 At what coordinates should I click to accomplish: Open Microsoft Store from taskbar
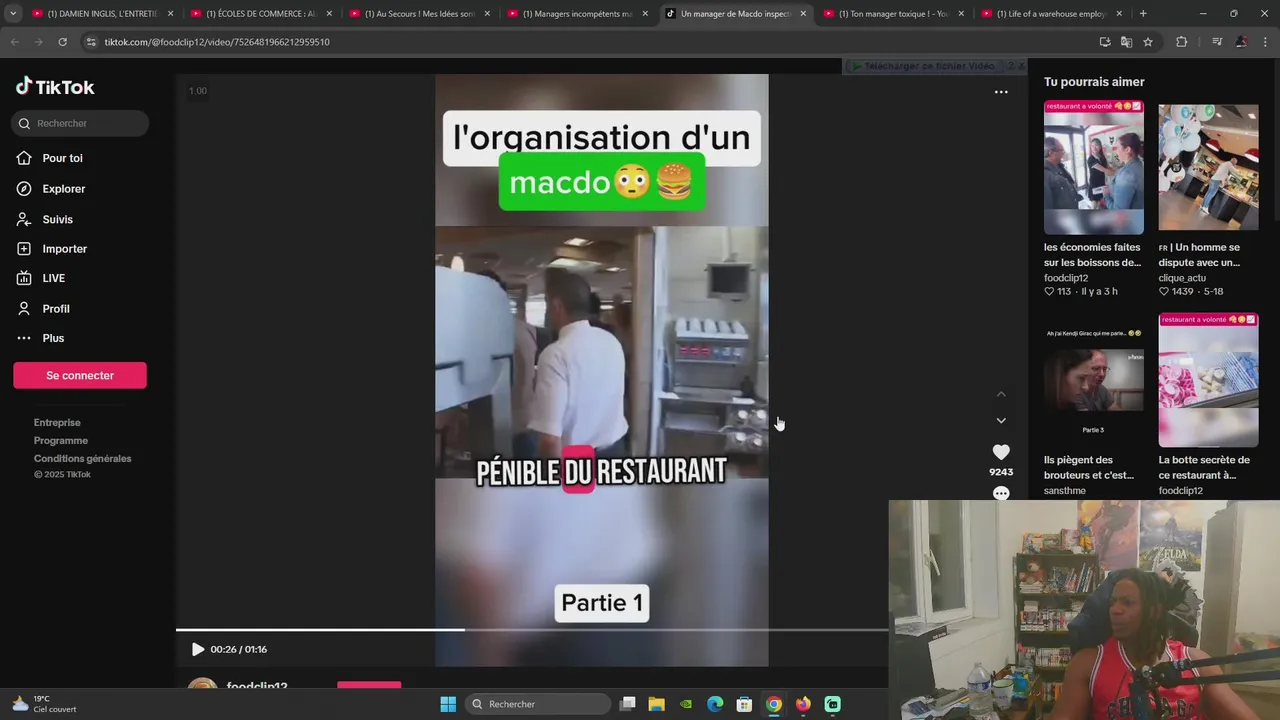point(744,704)
